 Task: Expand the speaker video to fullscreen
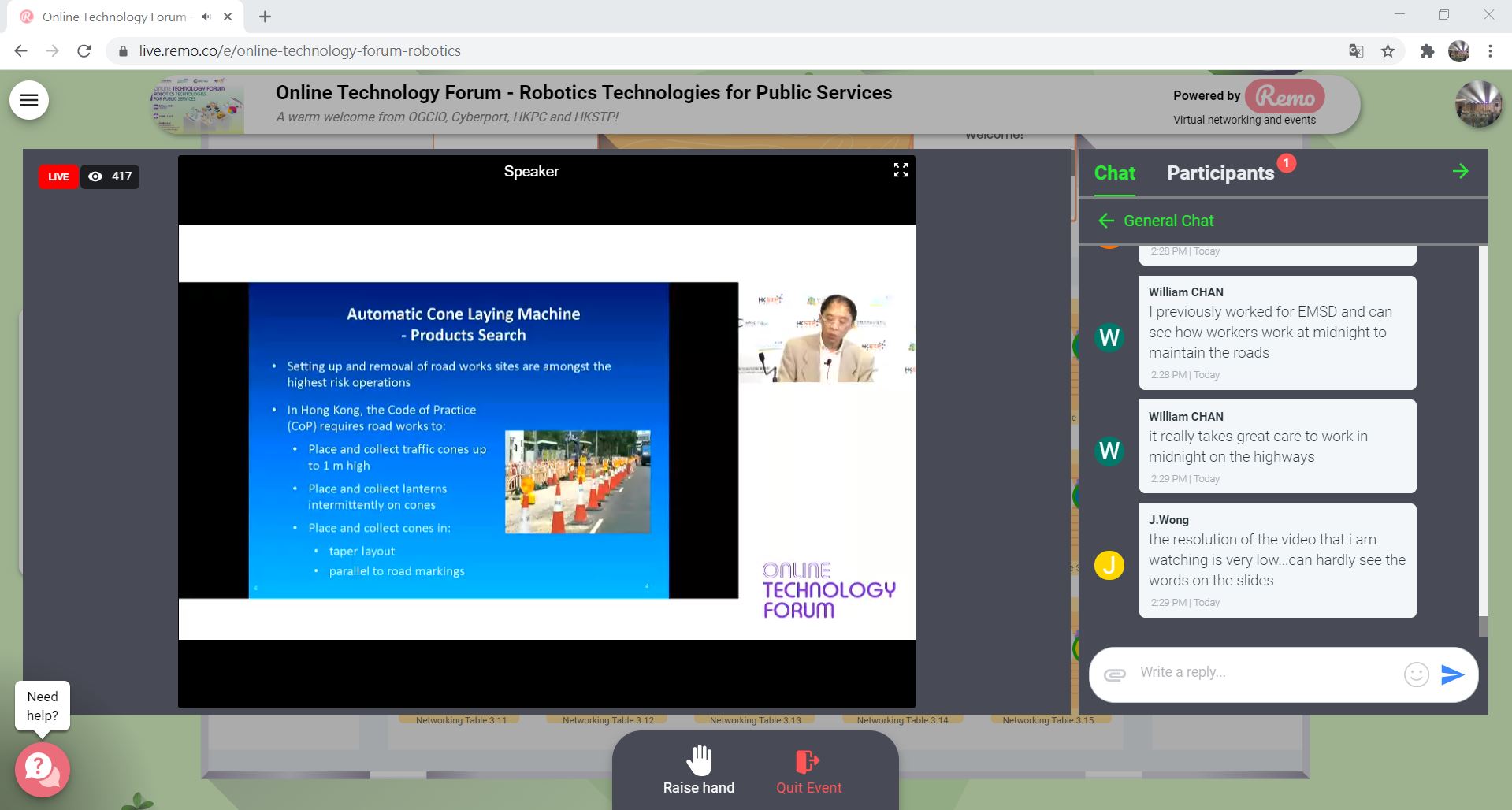click(901, 170)
